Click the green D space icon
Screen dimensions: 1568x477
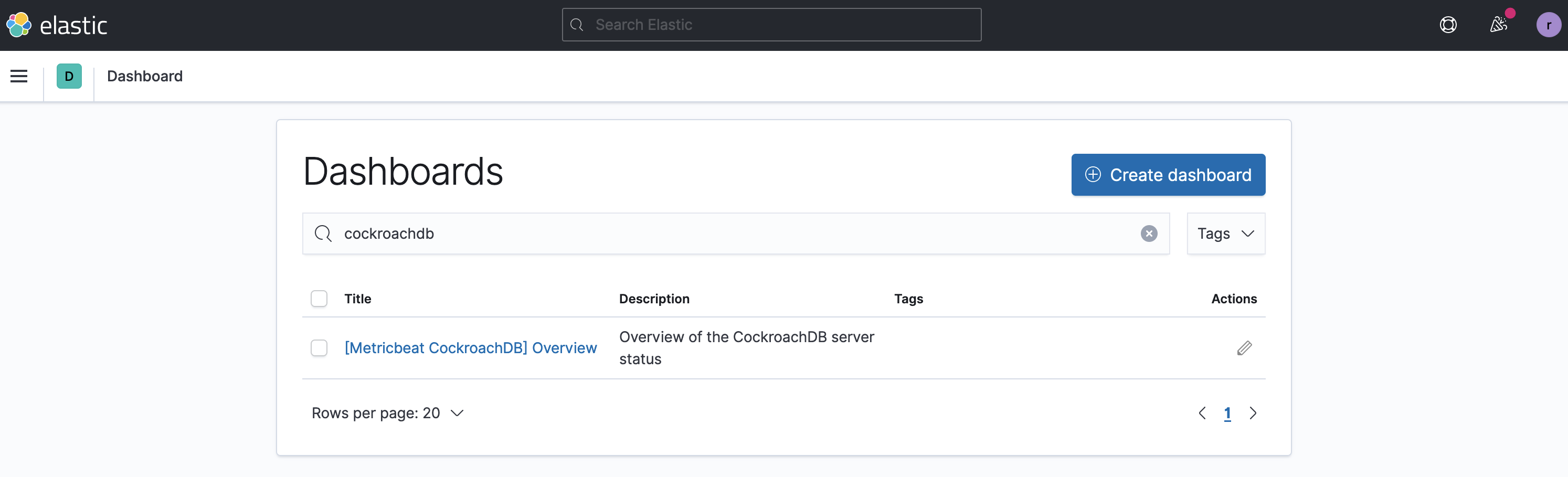click(69, 76)
